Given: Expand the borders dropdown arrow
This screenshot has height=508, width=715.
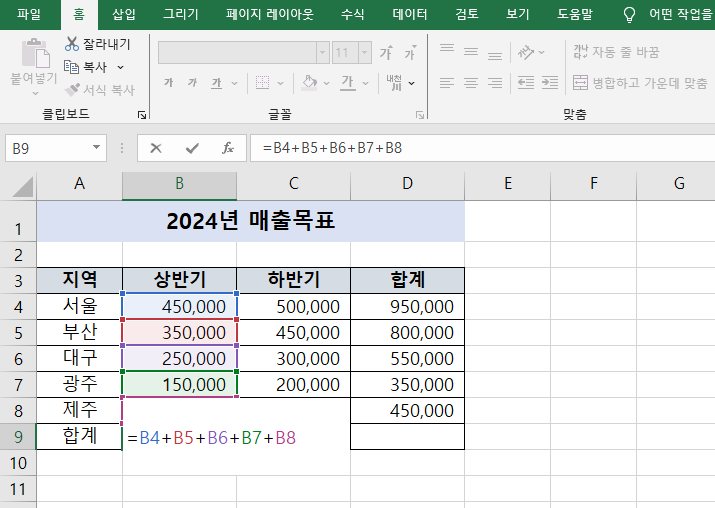Looking at the screenshot, I should [280, 83].
